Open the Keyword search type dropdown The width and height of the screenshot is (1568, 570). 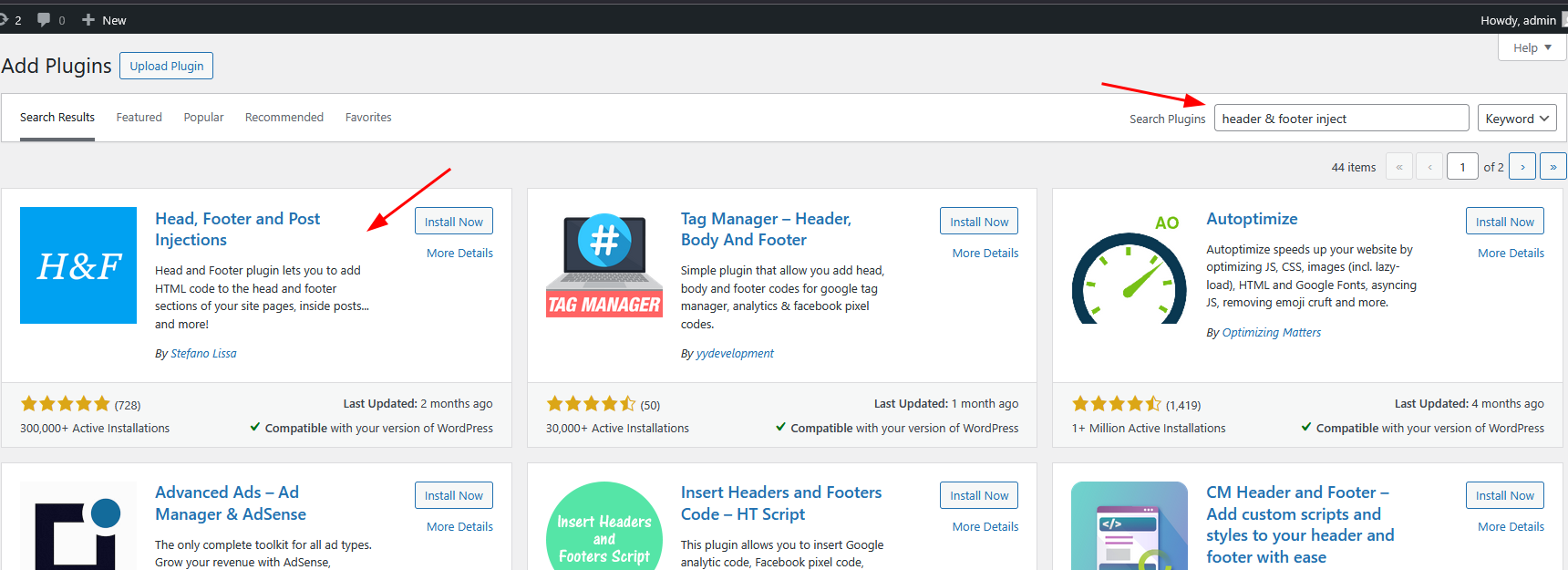pos(1517,119)
